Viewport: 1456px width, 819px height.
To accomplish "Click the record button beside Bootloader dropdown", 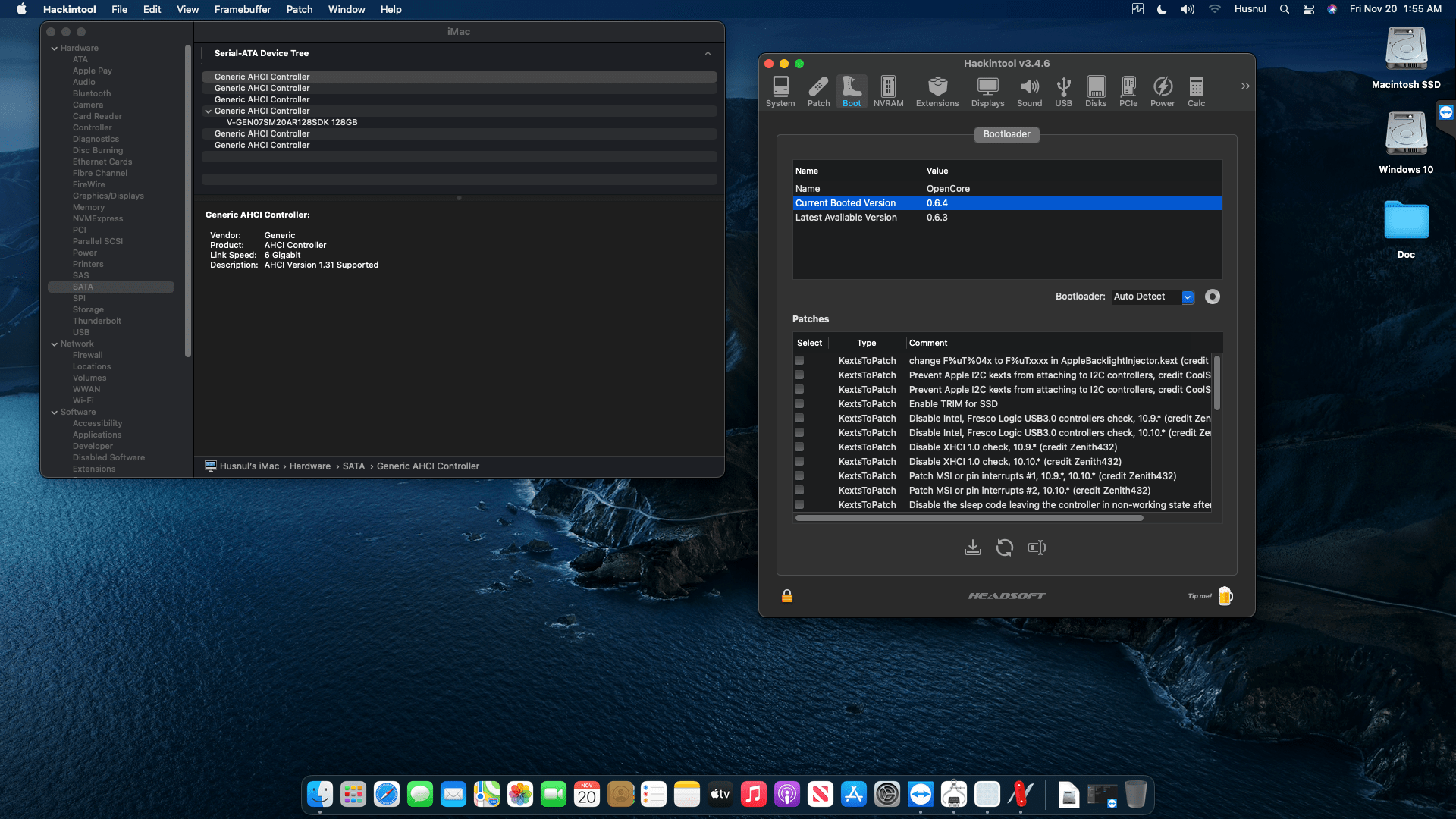I will point(1213,297).
